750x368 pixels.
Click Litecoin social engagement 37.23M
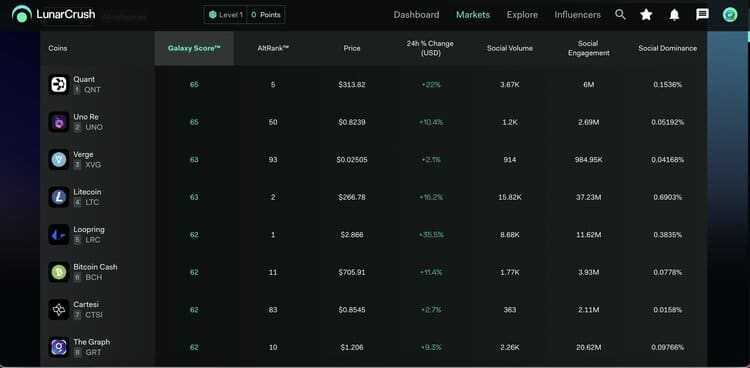tap(588, 197)
